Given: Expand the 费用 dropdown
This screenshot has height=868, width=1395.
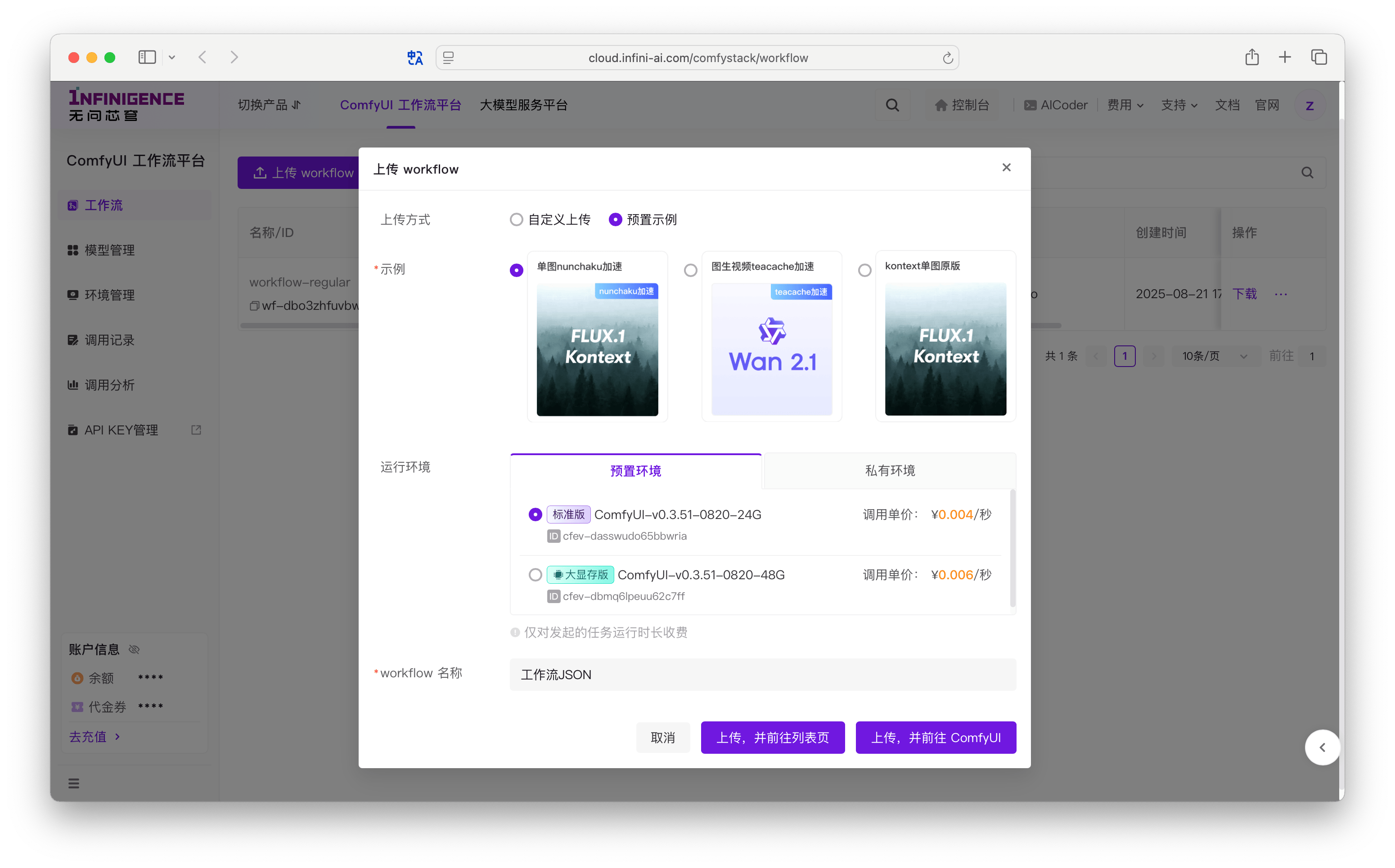Looking at the screenshot, I should pyautogui.click(x=1125, y=105).
